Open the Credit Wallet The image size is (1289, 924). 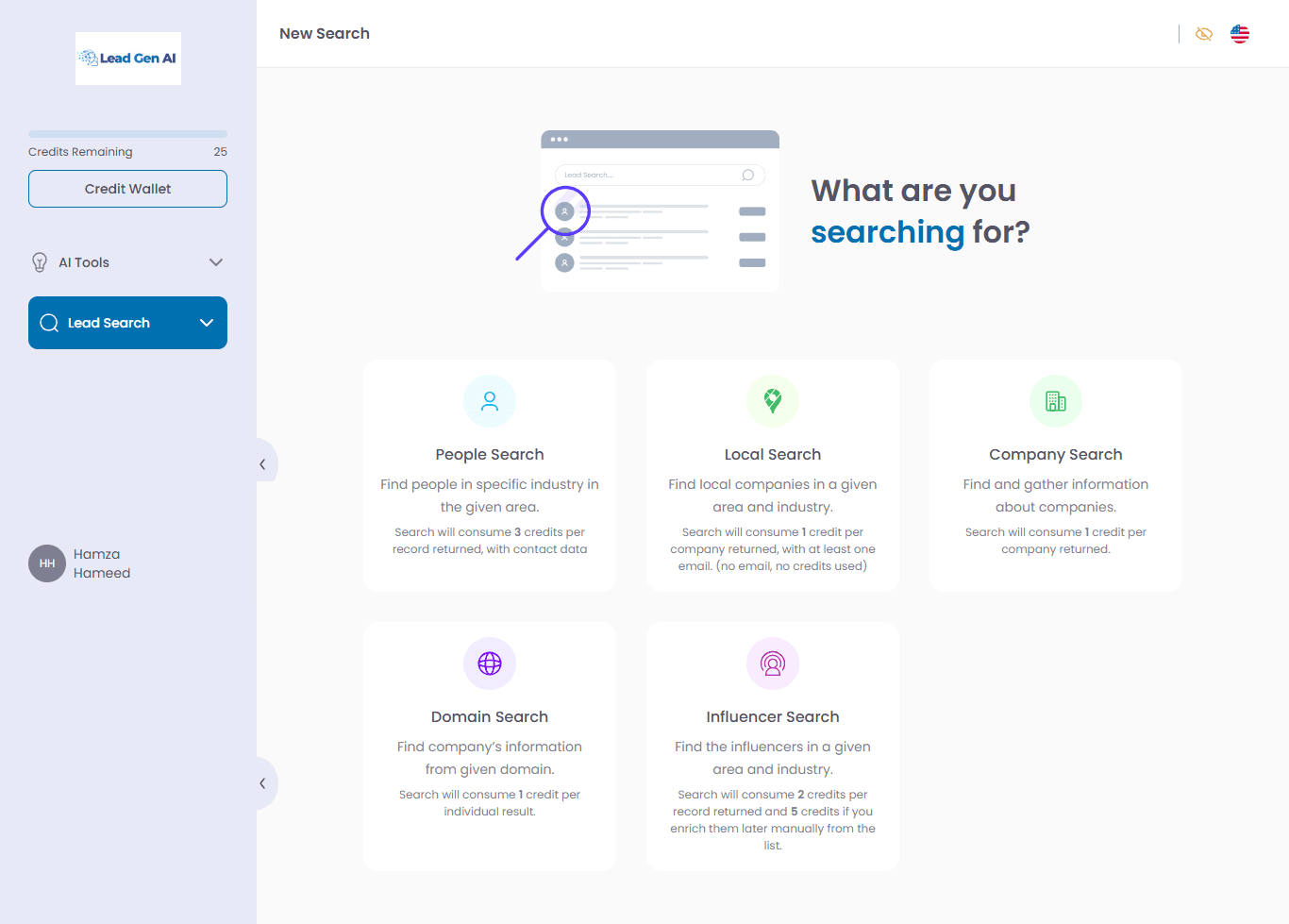tap(127, 189)
